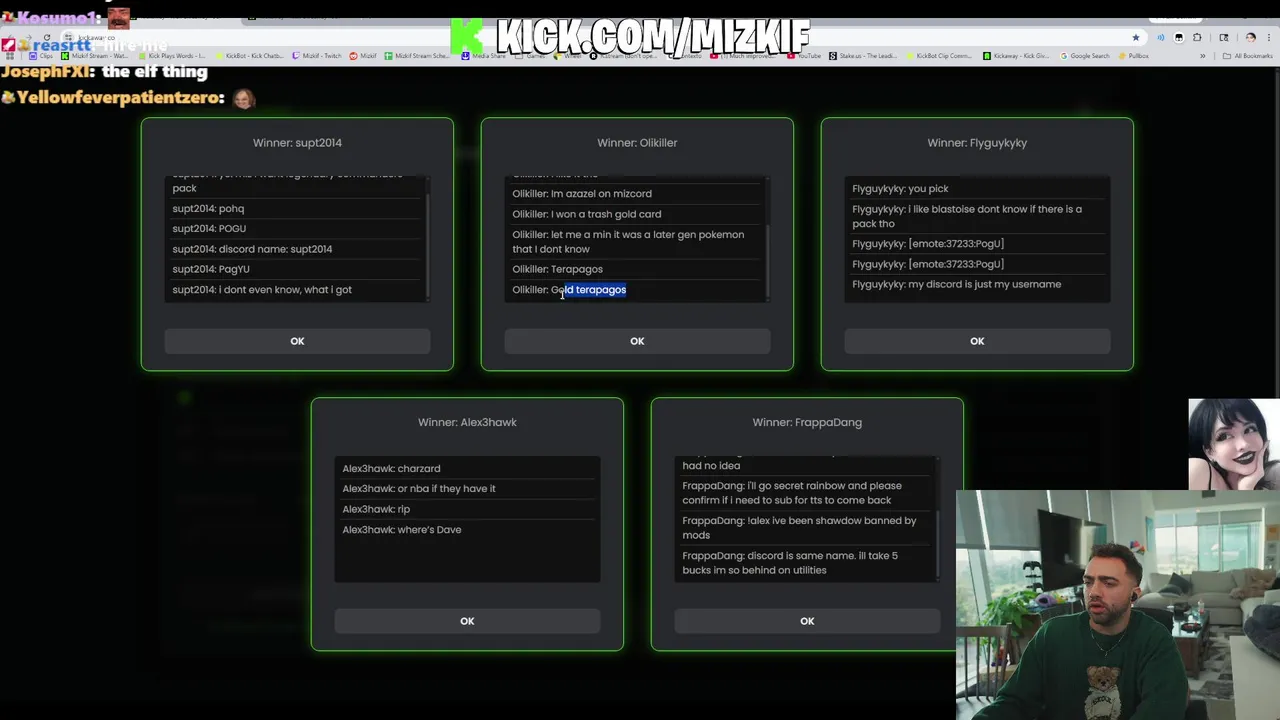Viewport: 1280px width, 720px height.
Task: Open the browser profile avatar
Action: pos(1250,38)
